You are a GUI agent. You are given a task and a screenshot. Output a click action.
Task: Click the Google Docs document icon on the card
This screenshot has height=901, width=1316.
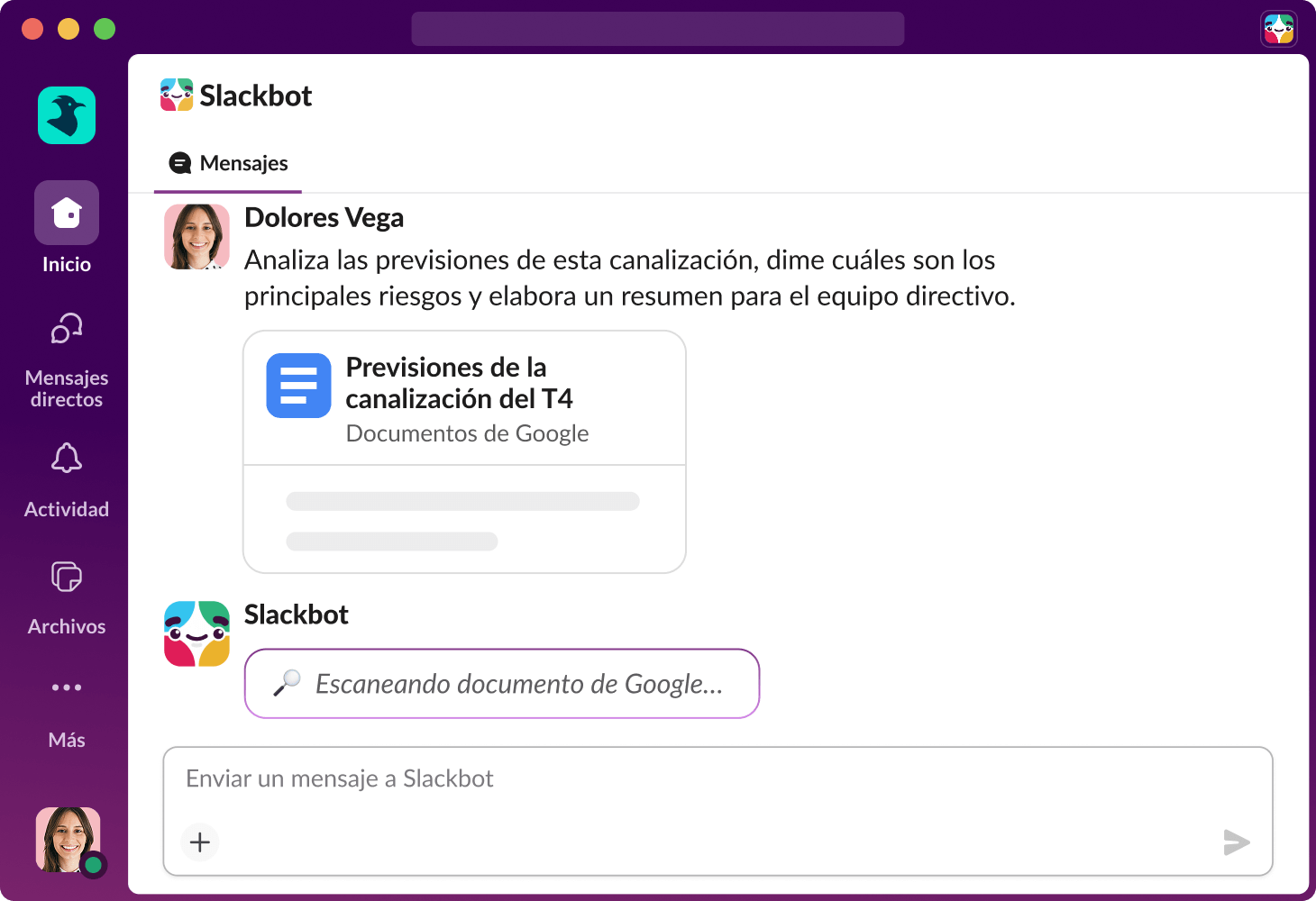point(297,386)
